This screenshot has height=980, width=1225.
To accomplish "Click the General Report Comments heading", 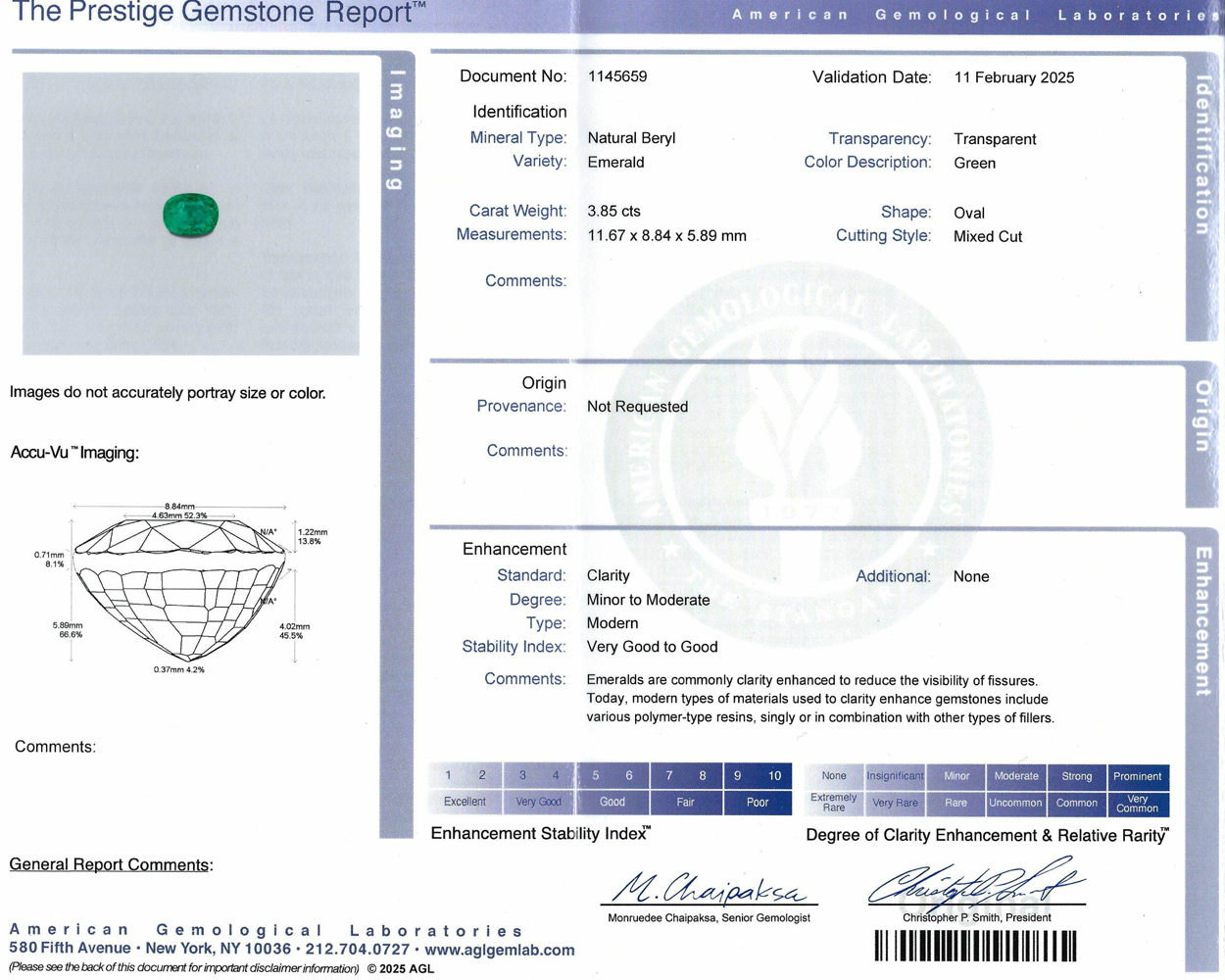I will 111,864.
